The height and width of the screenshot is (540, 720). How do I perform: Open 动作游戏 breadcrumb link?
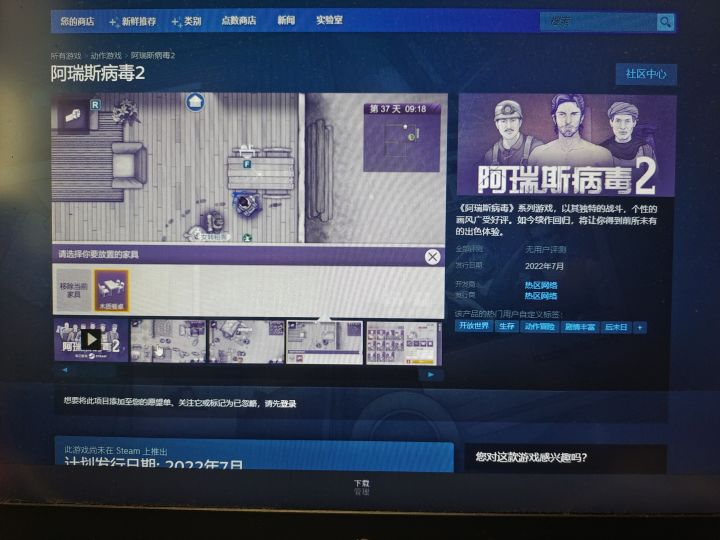[106, 56]
